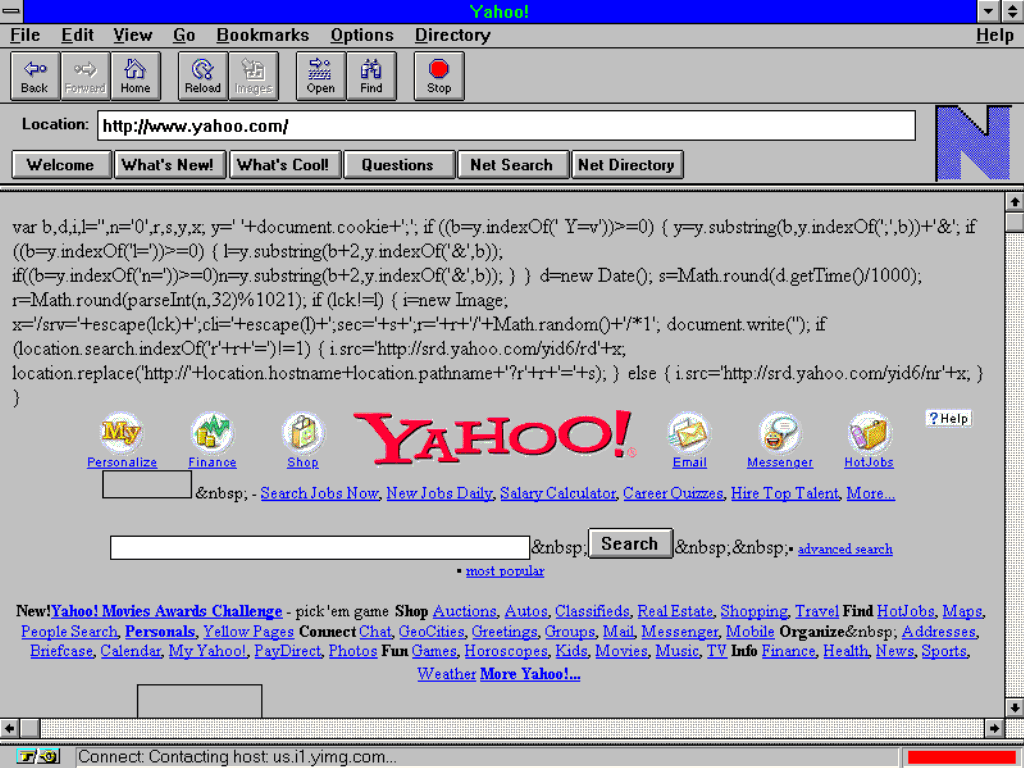Image resolution: width=1024 pixels, height=768 pixels.
Task: Click the vertical scrollbar up arrow
Action: tap(1014, 202)
